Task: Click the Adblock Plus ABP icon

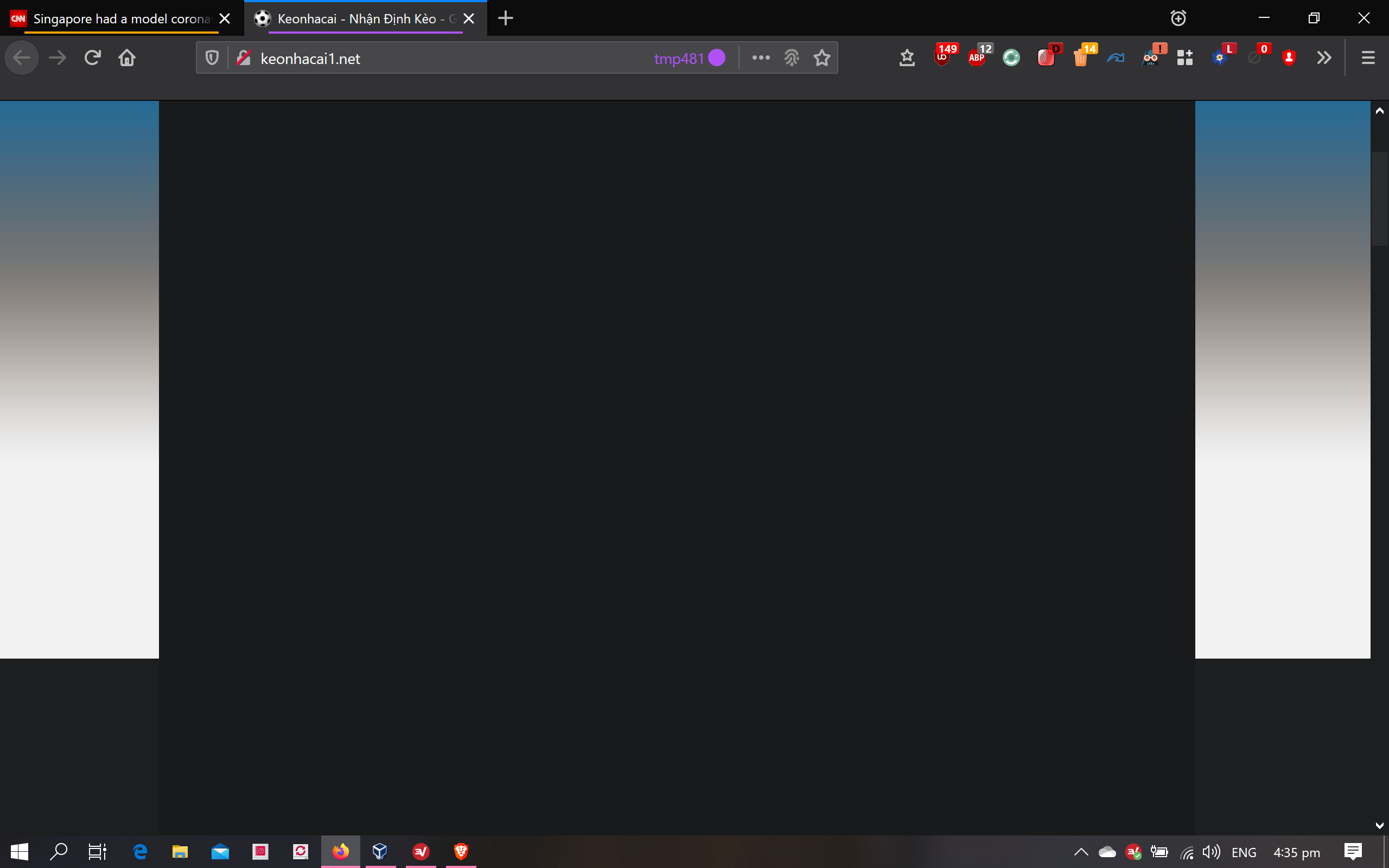Action: click(978, 58)
